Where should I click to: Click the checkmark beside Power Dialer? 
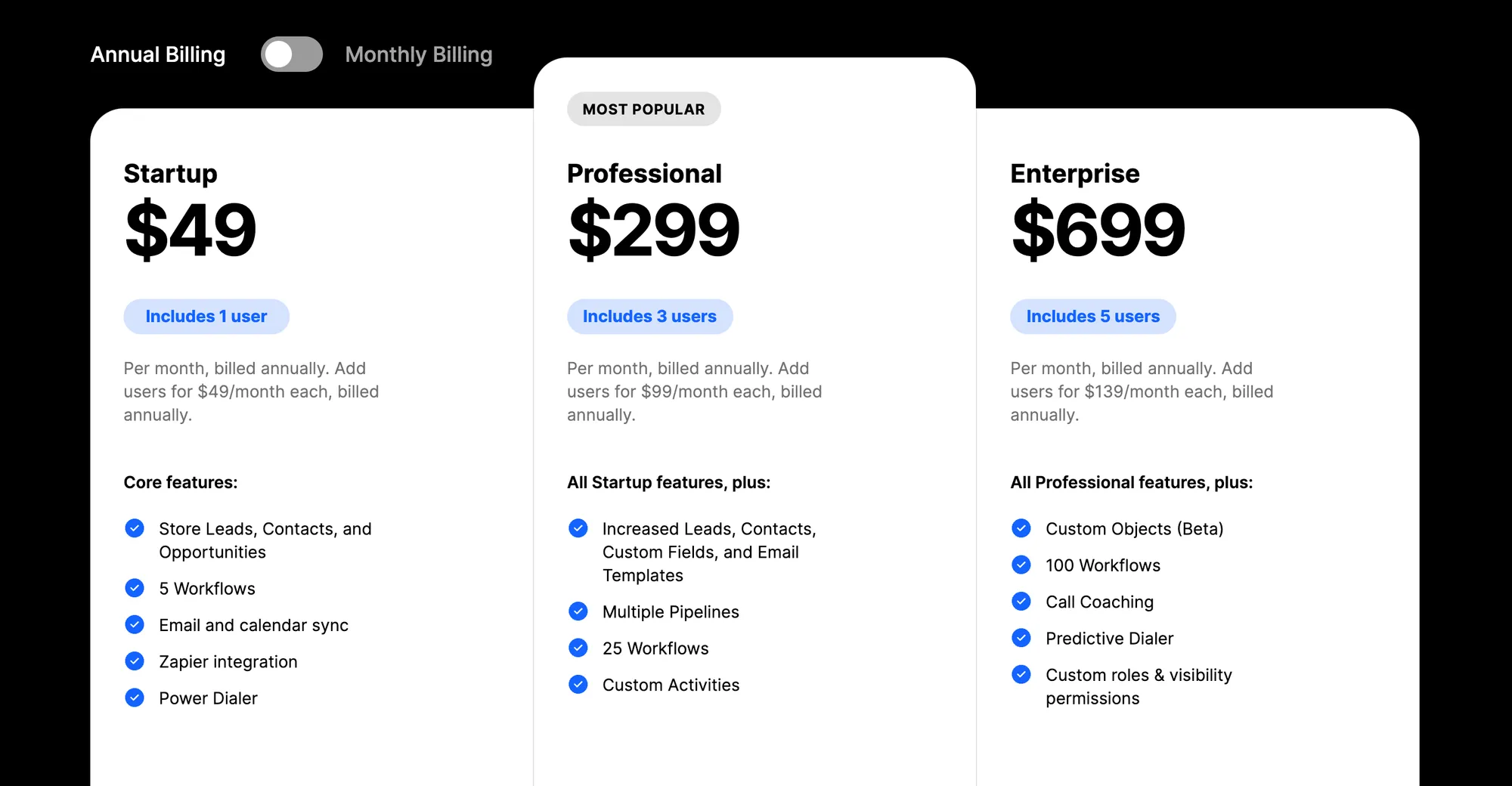[135, 698]
